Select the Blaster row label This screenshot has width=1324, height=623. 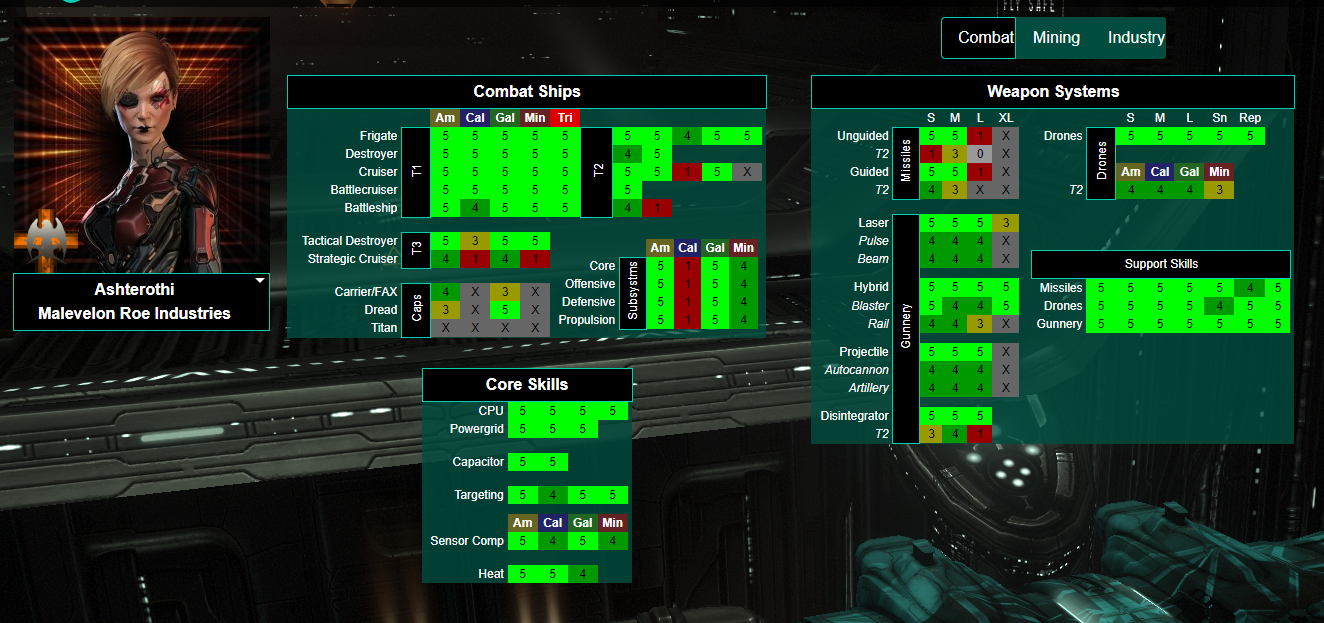(x=870, y=306)
